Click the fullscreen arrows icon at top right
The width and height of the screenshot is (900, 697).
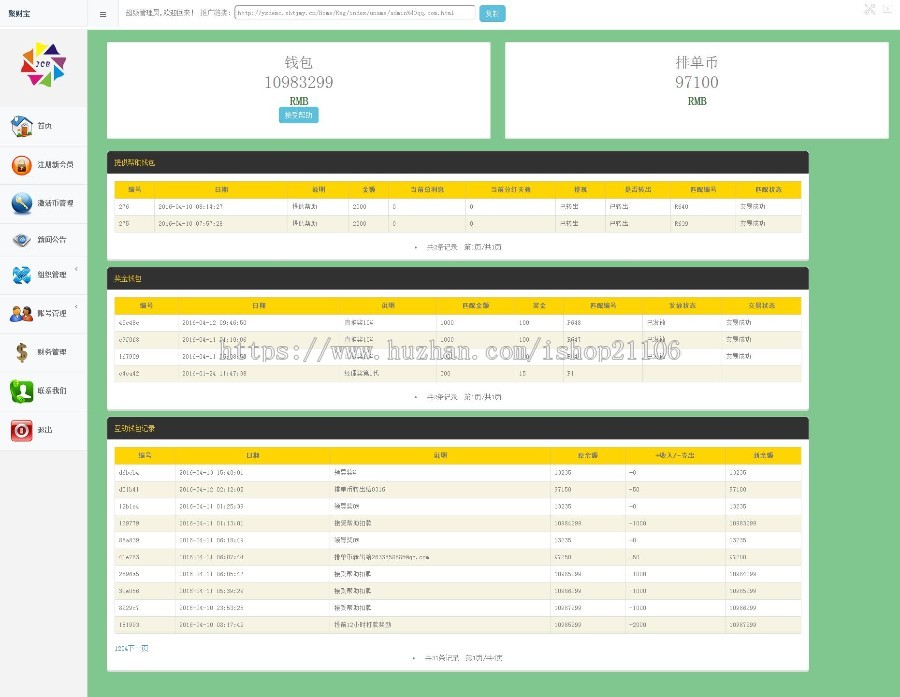click(870, 9)
